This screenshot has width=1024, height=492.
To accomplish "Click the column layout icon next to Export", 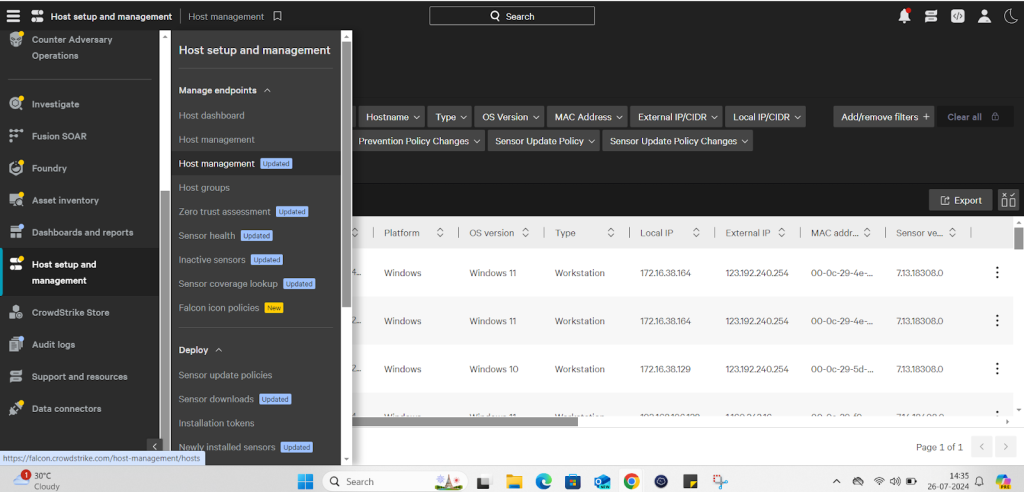I will point(1008,201).
